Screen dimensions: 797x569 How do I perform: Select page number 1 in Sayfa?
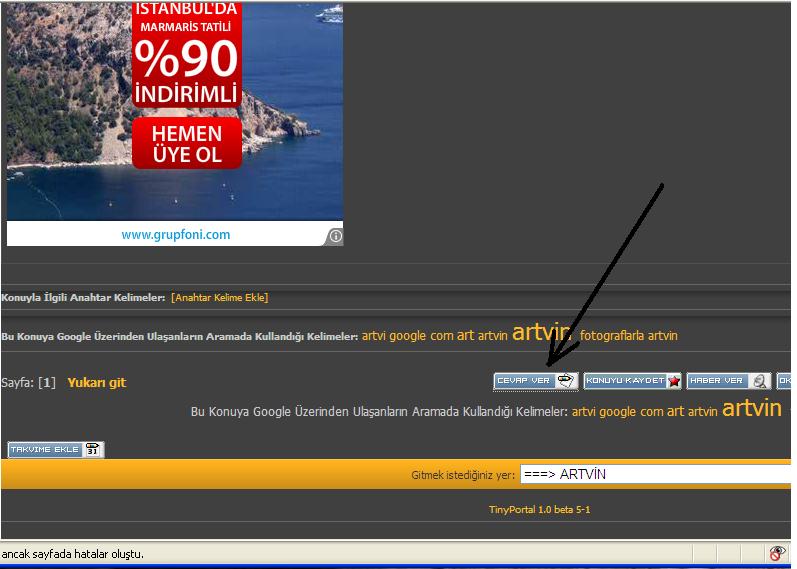[46, 383]
